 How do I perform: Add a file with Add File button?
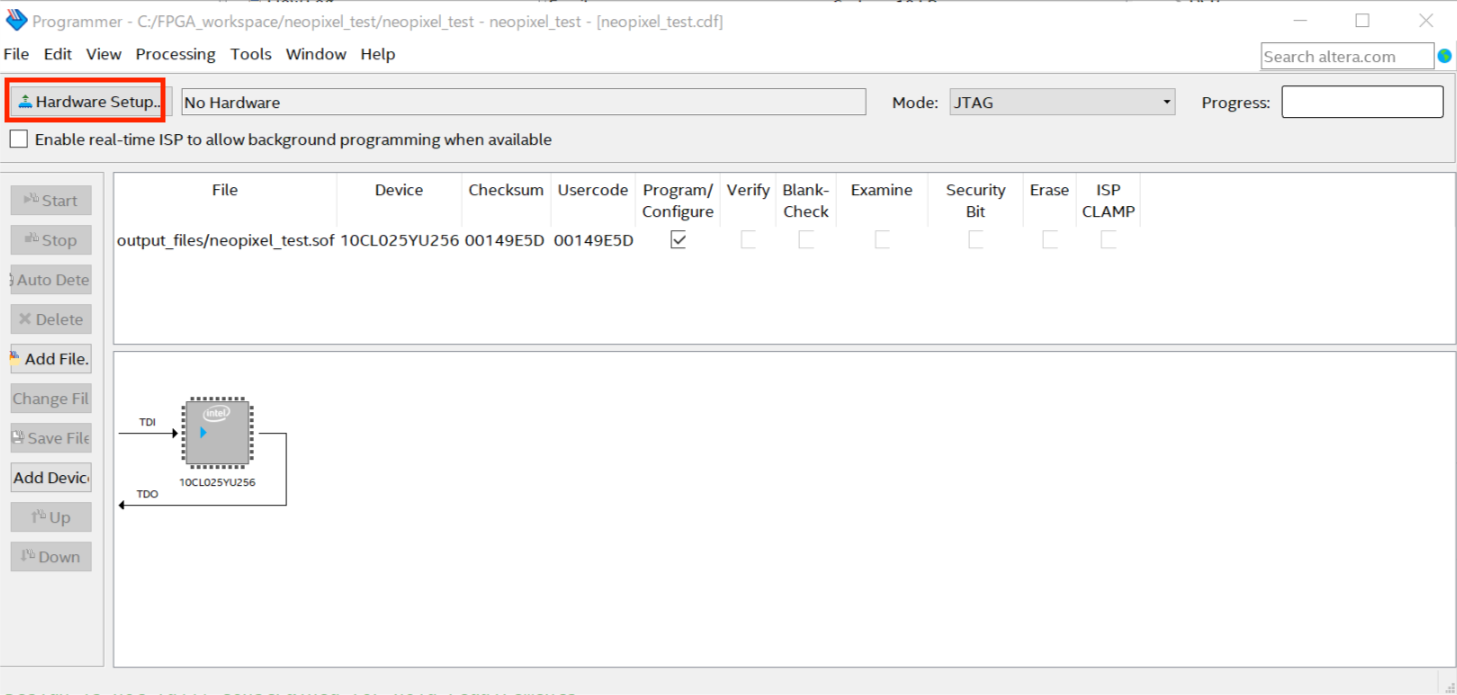tap(51, 359)
